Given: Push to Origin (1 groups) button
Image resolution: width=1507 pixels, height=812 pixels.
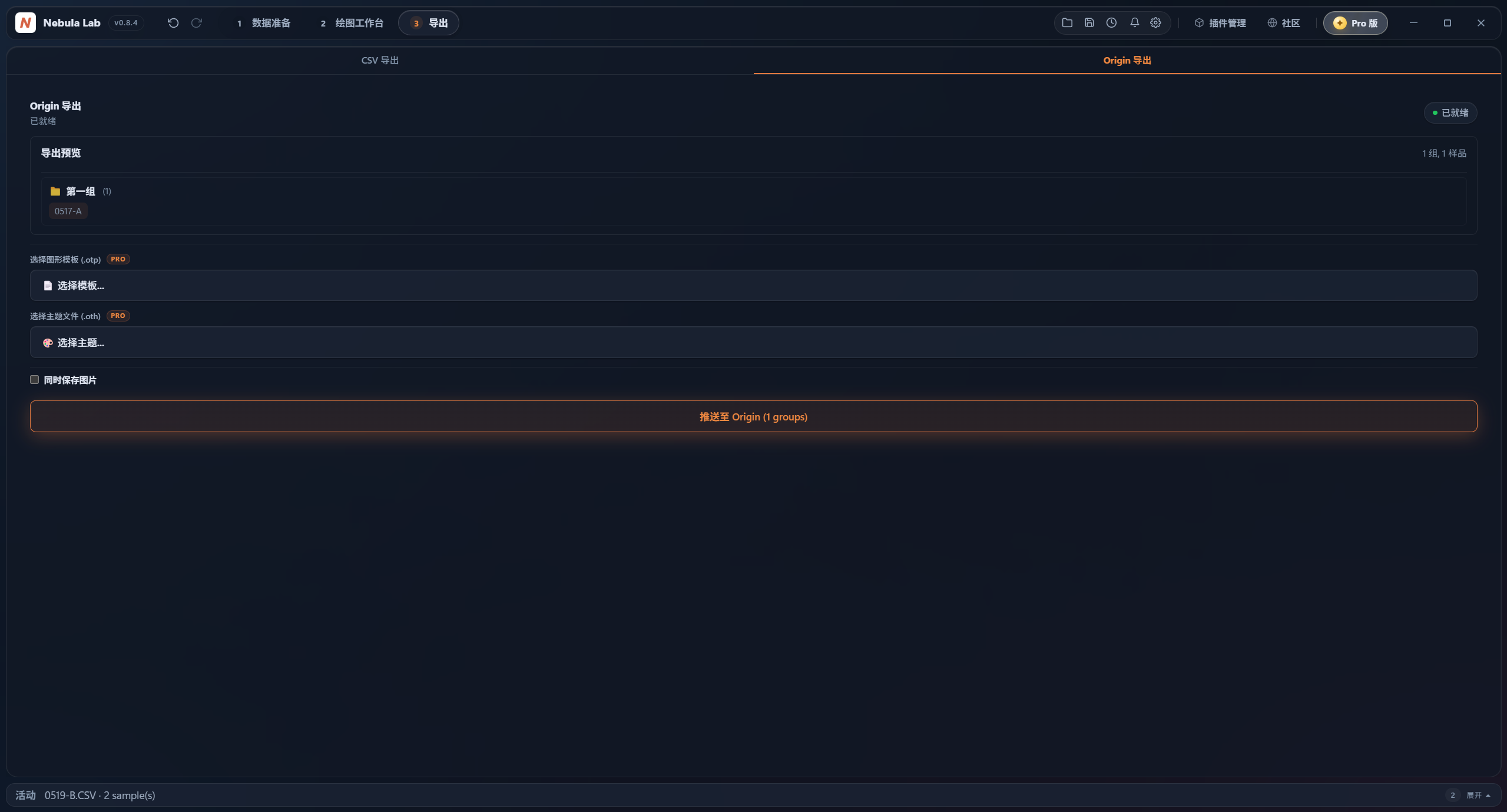Looking at the screenshot, I should click(753, 416).
